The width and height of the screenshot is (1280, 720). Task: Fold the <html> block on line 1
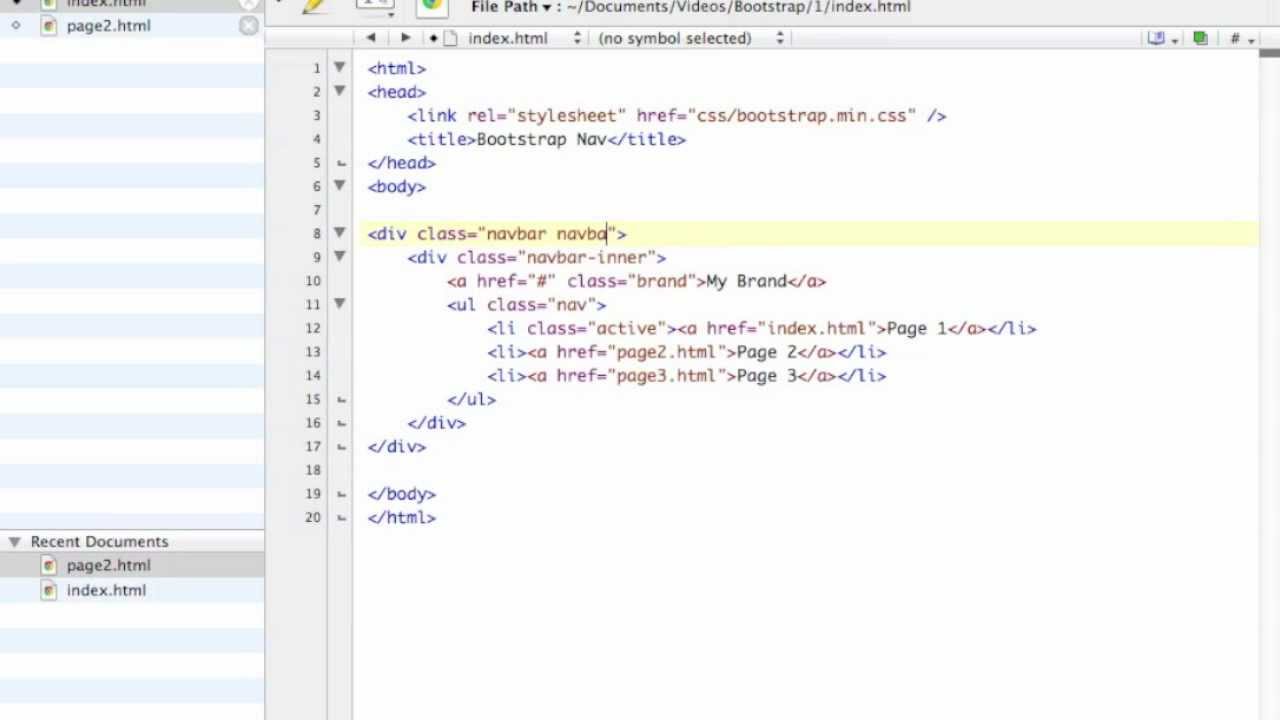click(340, 68)
